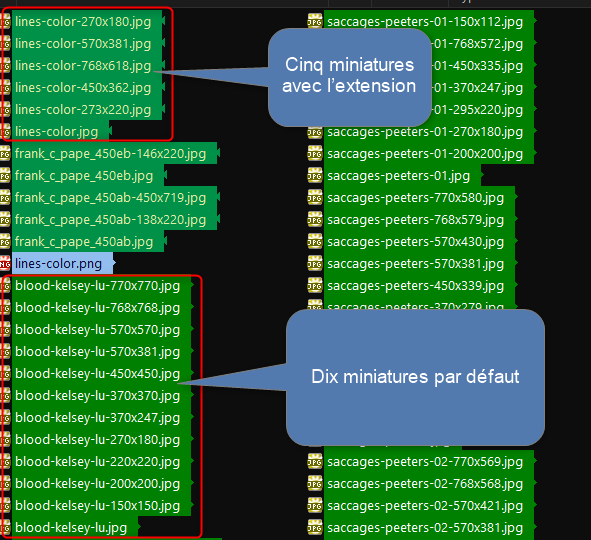Select the lines-color.png file
Image resolution: width=591 pixels, height=540 pixels.
(x=58, y=264)
